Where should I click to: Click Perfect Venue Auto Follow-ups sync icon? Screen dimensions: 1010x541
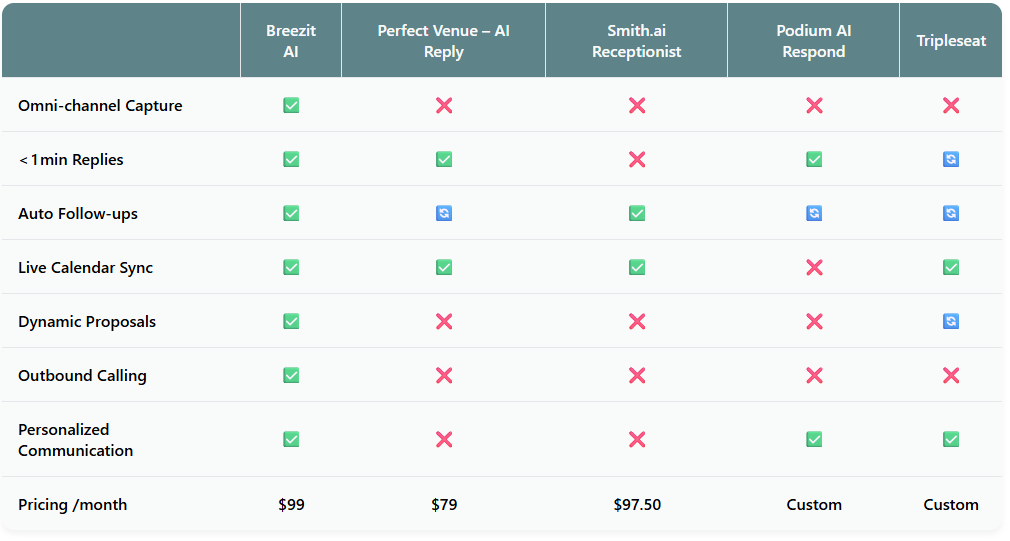(x=444, y=213)
